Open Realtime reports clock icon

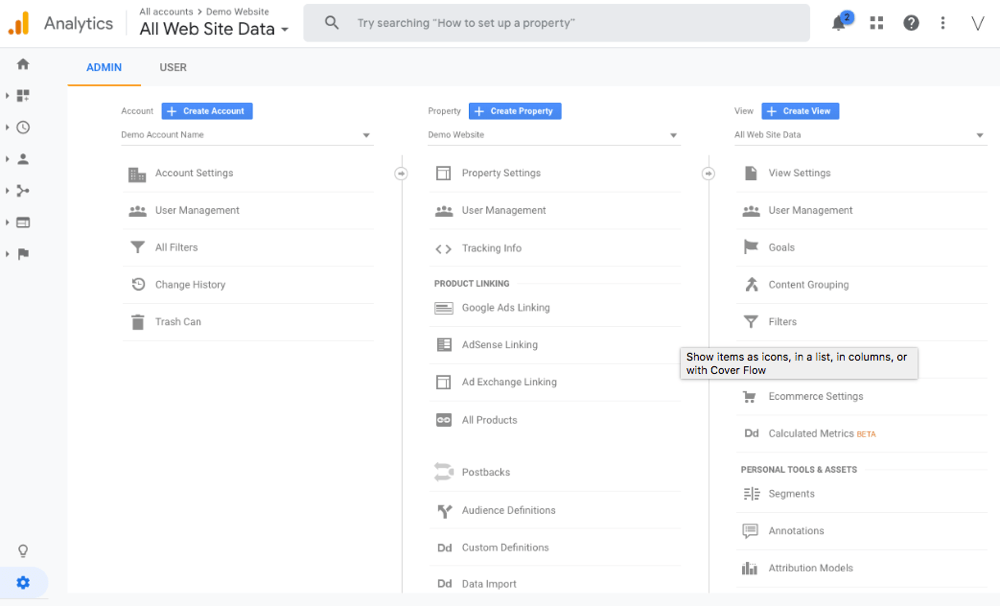point(23,128)
